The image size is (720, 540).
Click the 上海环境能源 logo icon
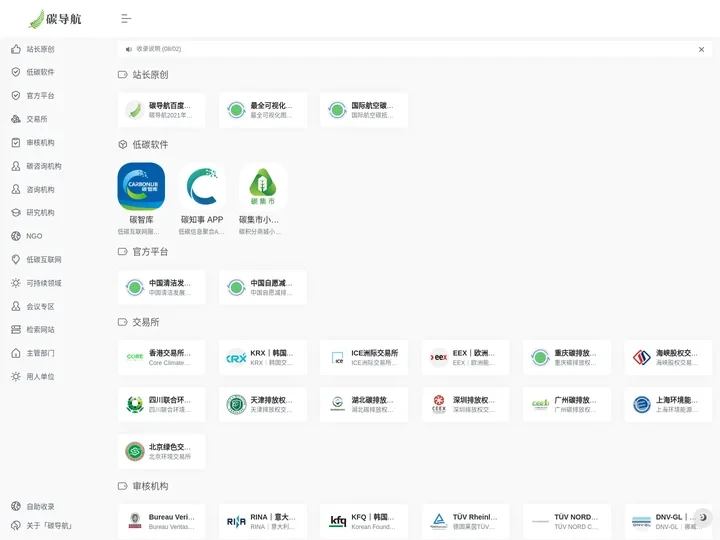point(641,405)
